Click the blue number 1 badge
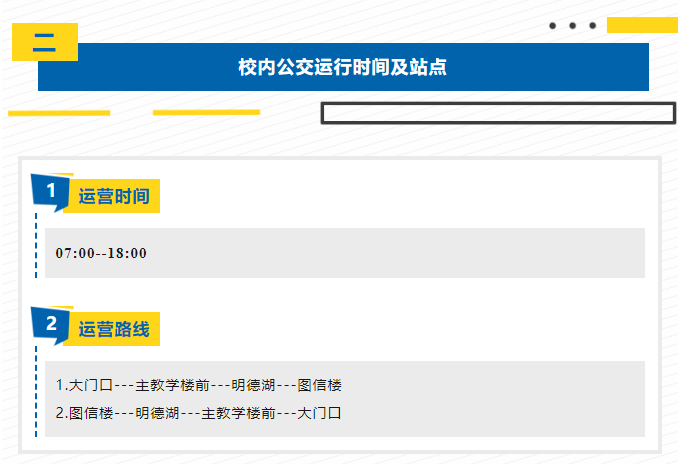Viewport: 678px width, 464px height. click(x=49, y=190)
